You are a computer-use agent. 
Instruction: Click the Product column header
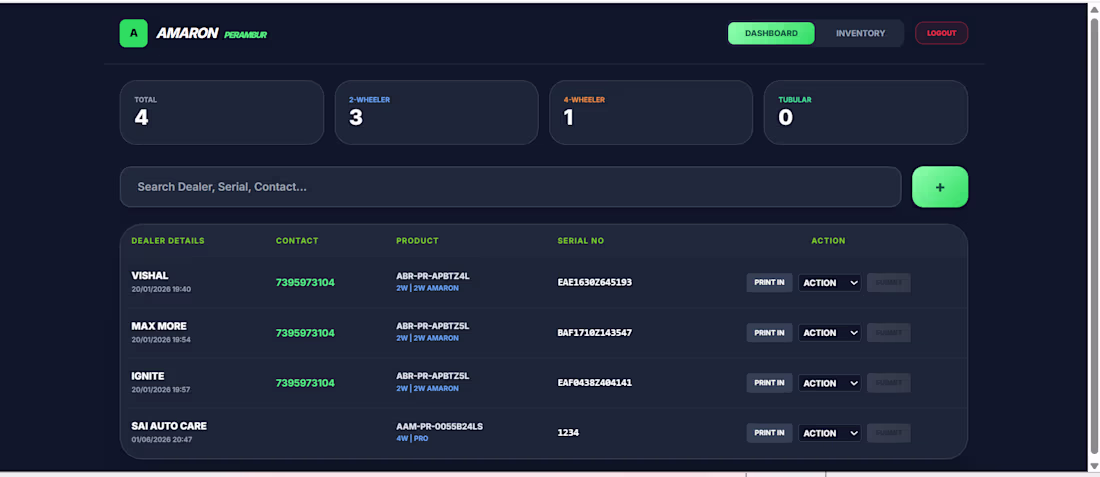[x=417, y=241]
